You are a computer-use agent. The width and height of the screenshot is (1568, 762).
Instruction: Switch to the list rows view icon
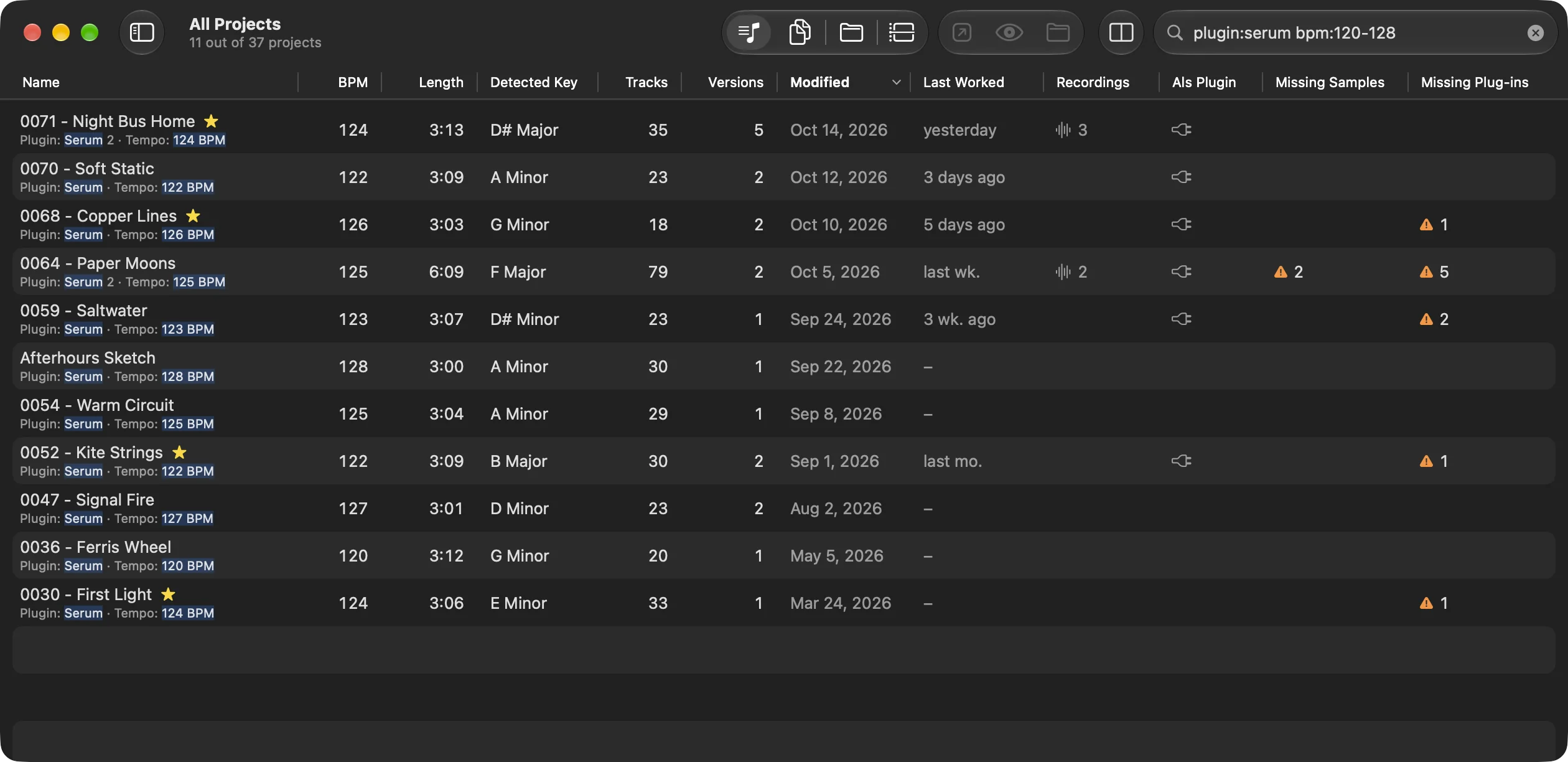click(901, 32)
